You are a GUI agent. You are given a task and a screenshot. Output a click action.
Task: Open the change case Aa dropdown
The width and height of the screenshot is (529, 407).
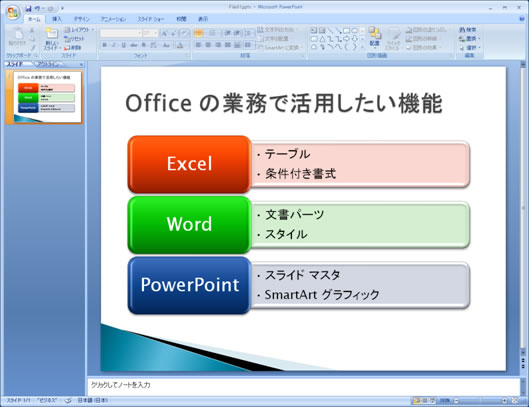(166, 45)
